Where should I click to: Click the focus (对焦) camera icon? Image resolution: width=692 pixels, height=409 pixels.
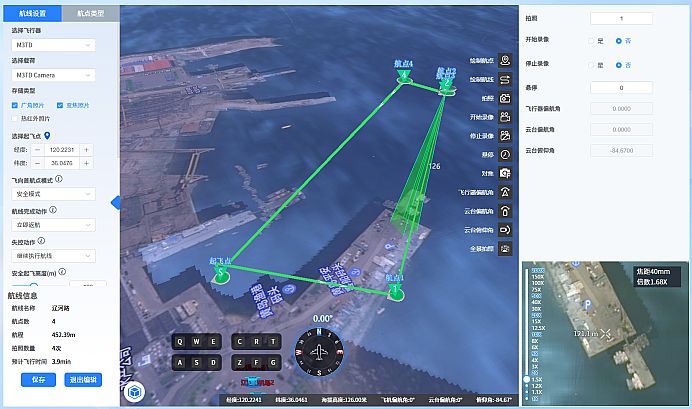(505, 173)
